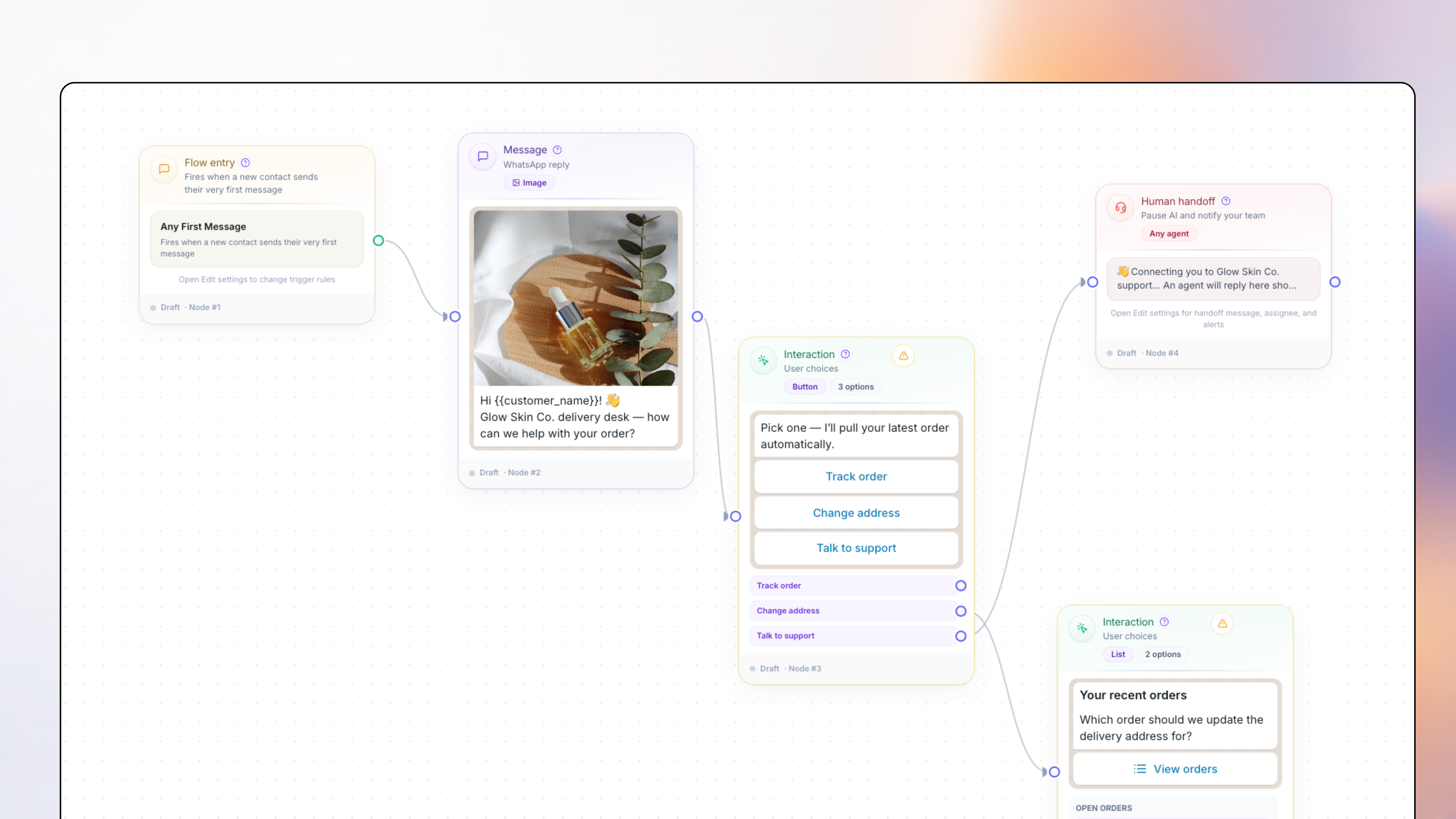Click the Human handoff headset icon
Viewport: 1456px width, 819px height.
pos(1120,207)
